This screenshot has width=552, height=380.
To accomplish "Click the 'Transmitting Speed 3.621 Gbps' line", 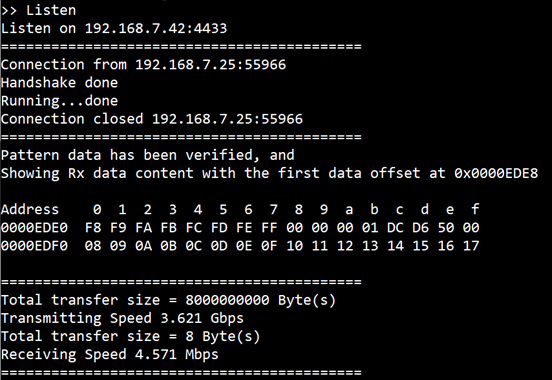I will [122, 318].
